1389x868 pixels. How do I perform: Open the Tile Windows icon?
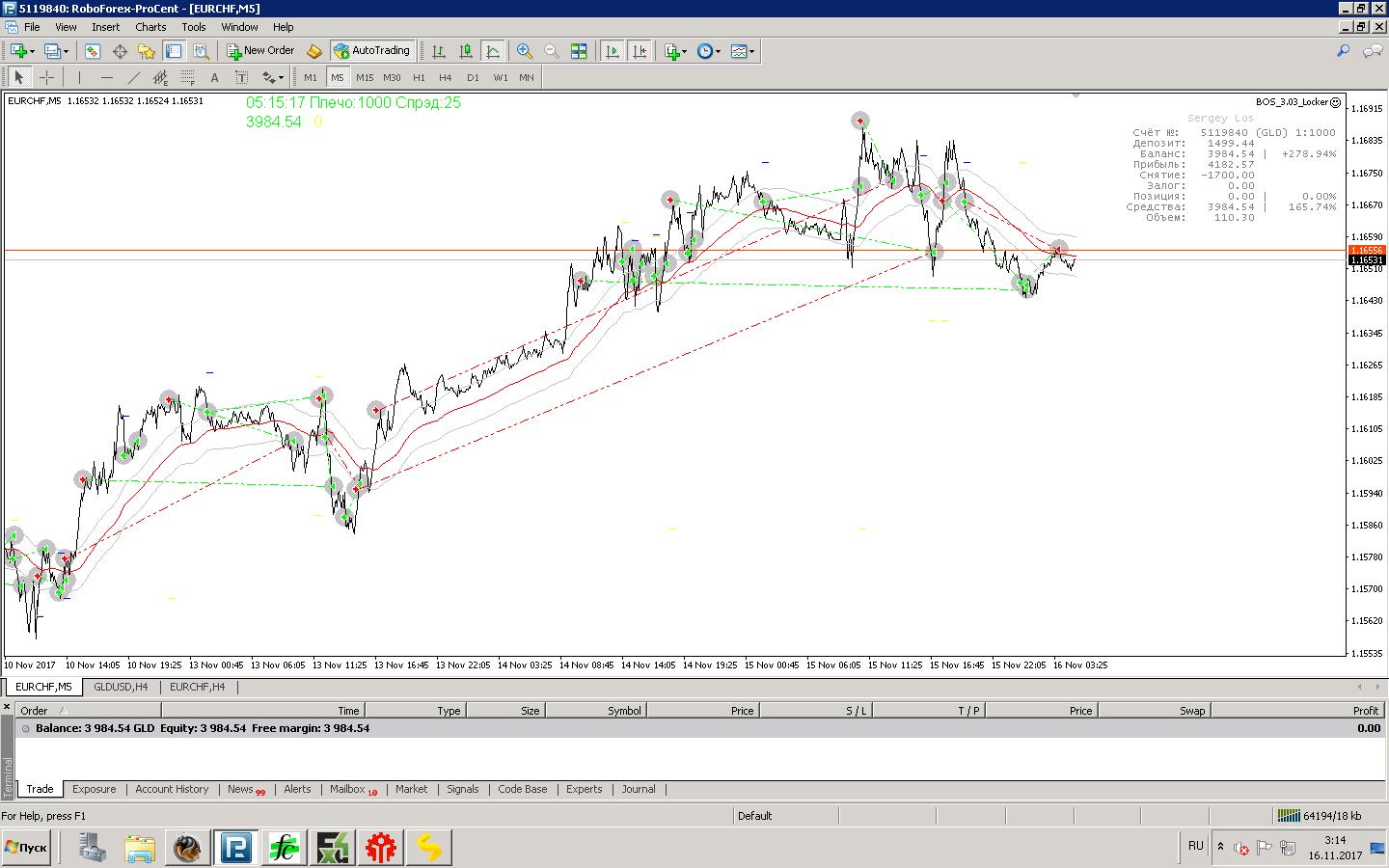[x=579, y=51]
